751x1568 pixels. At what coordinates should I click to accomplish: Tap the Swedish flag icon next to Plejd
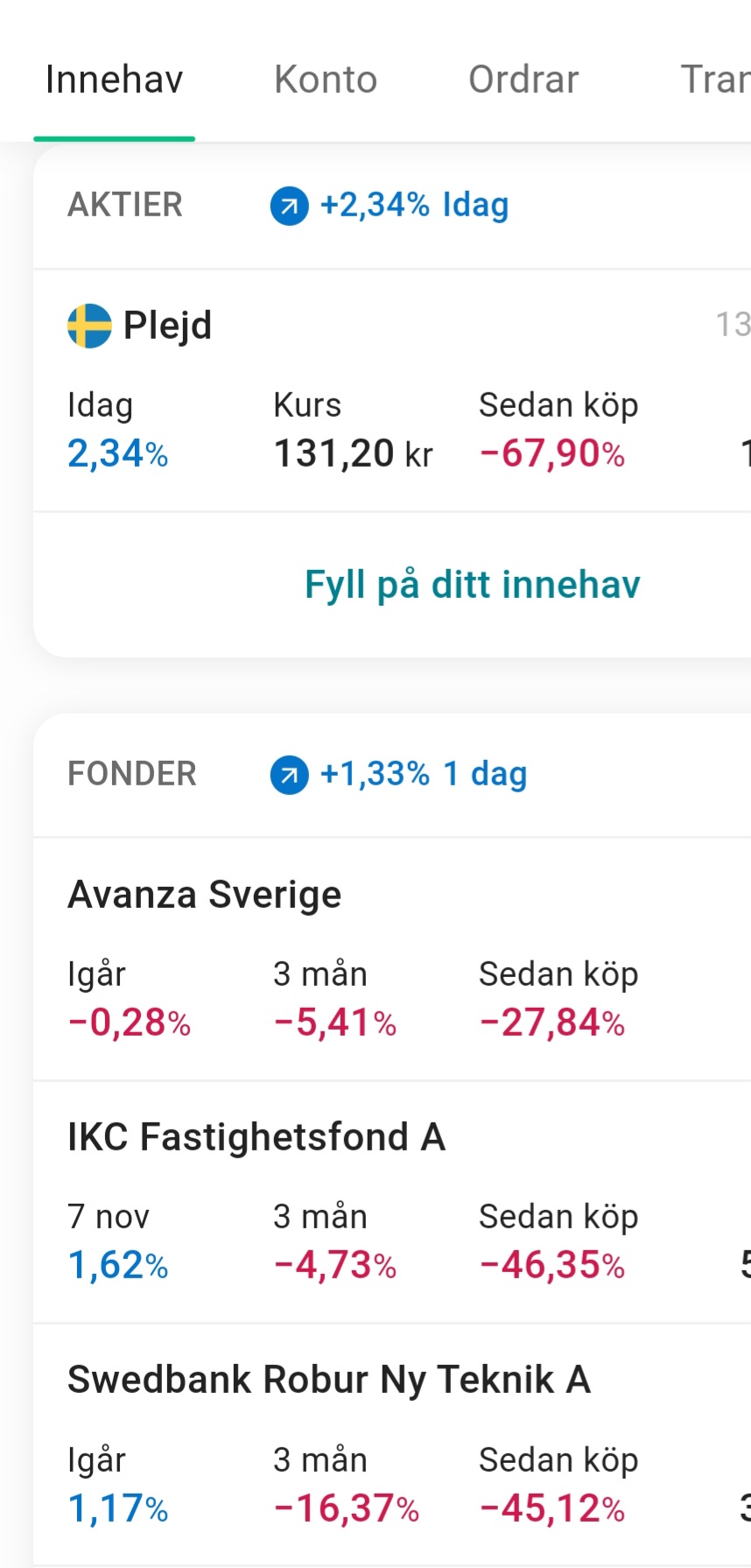(x=89, y=326)
